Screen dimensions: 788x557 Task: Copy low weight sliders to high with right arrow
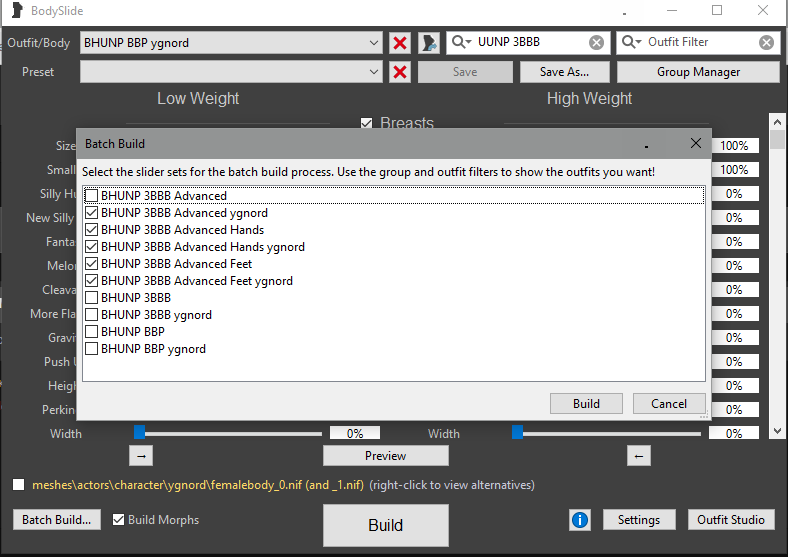141,456
